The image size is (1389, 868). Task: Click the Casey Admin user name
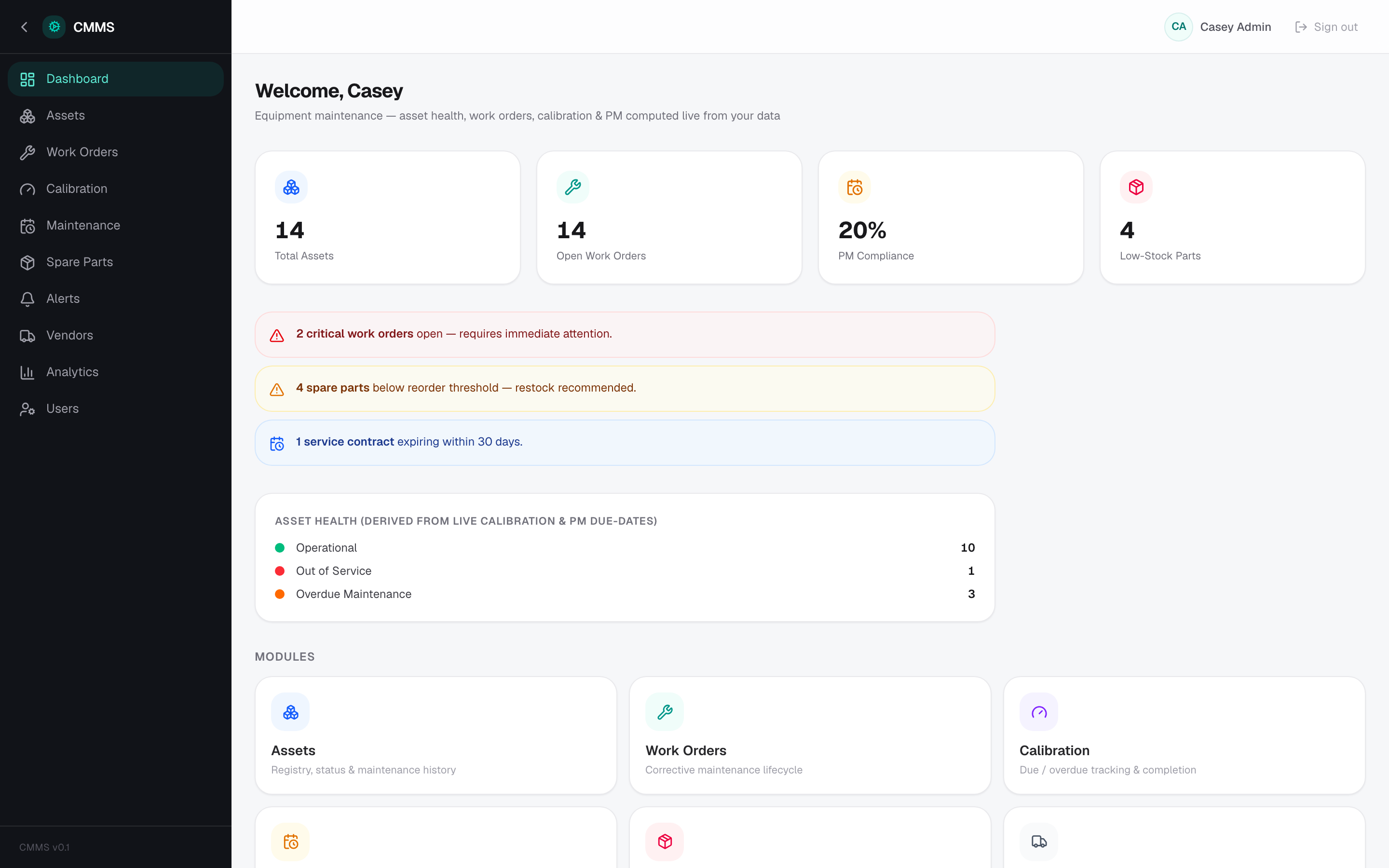(1235, 27)
